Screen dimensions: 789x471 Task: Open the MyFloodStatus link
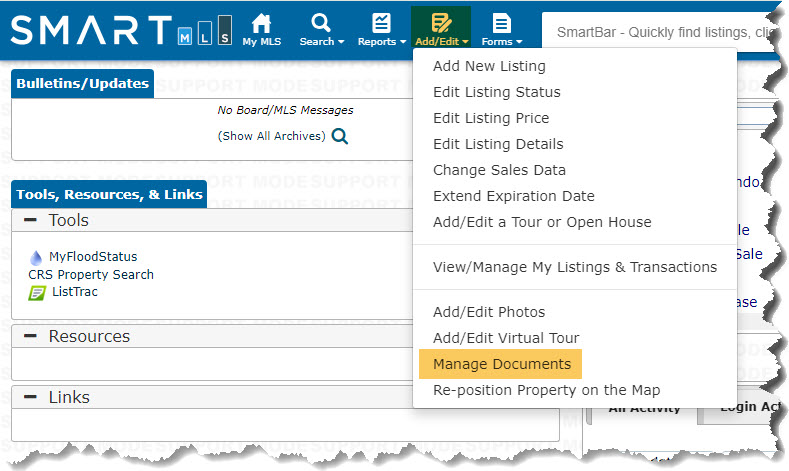(93, 257)
